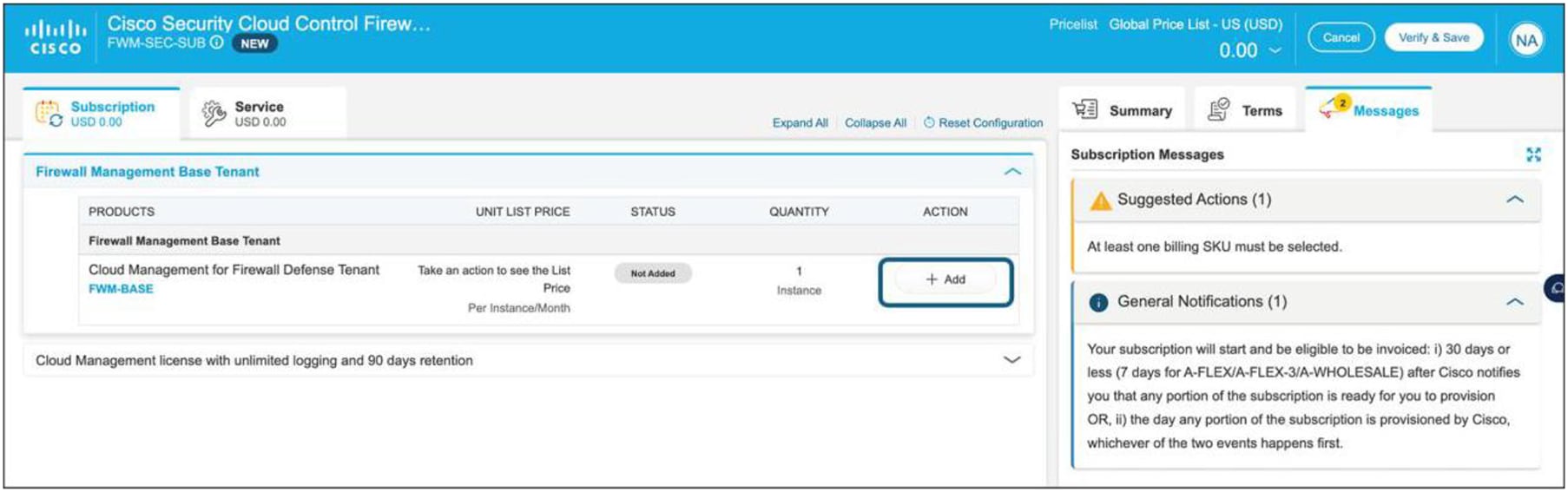Click the ACTION column header
Image resolution: width=1568 pixels, height=492 pixels.
pos(945,212)
